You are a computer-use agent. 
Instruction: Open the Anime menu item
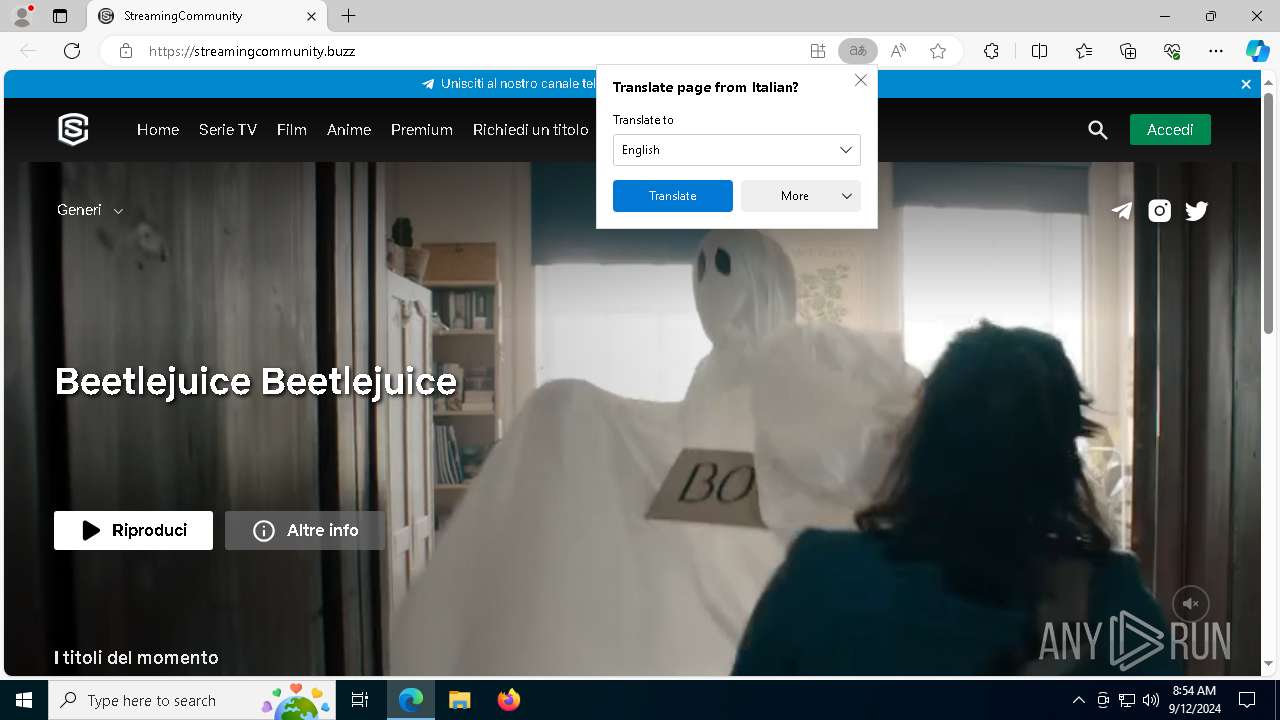point(349,130)
